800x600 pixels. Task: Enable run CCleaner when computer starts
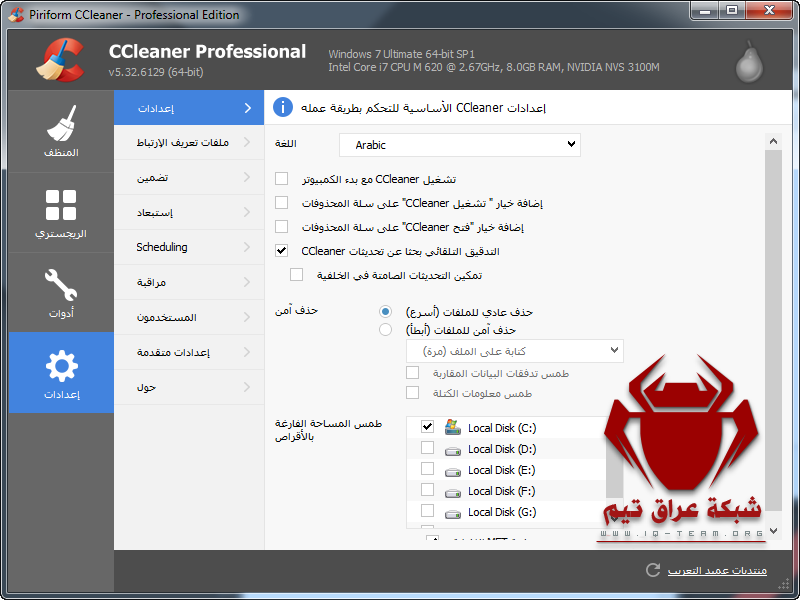pyautogui.click(x=281, y=179)
